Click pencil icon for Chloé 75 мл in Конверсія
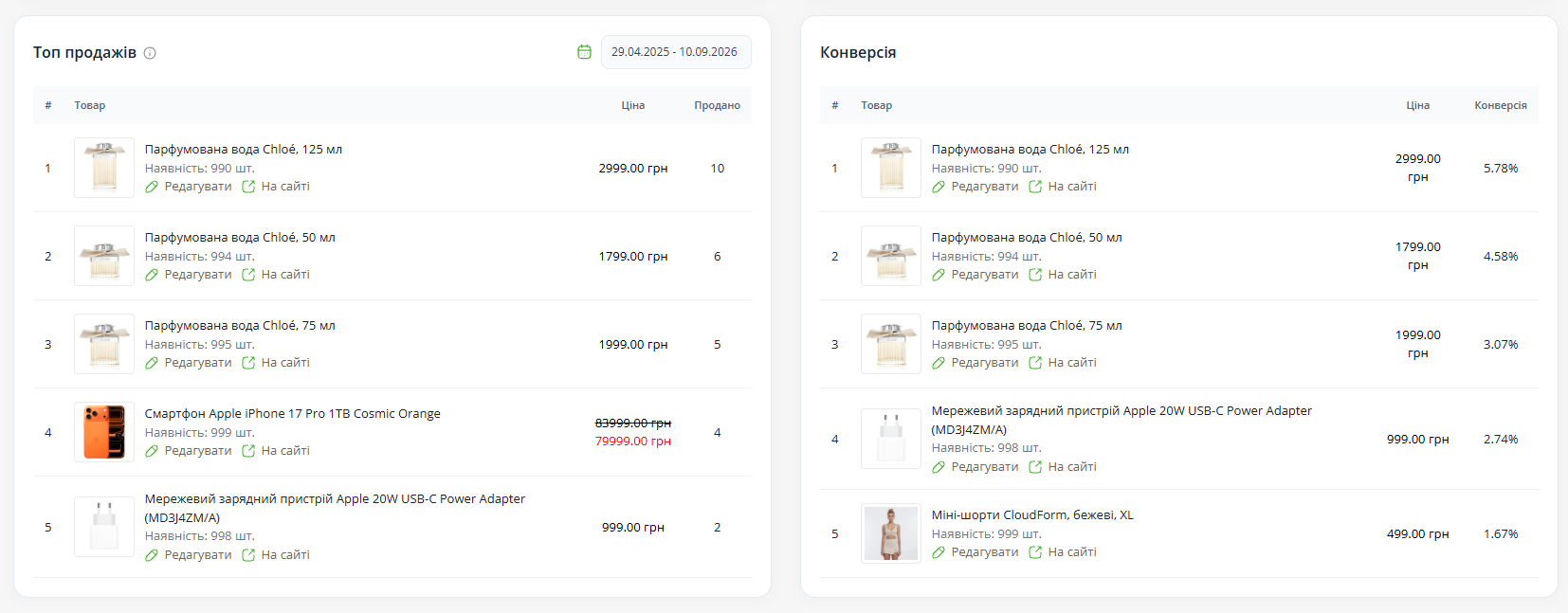The width and height of the screenshot is (1568, 613). coord(939,363)
